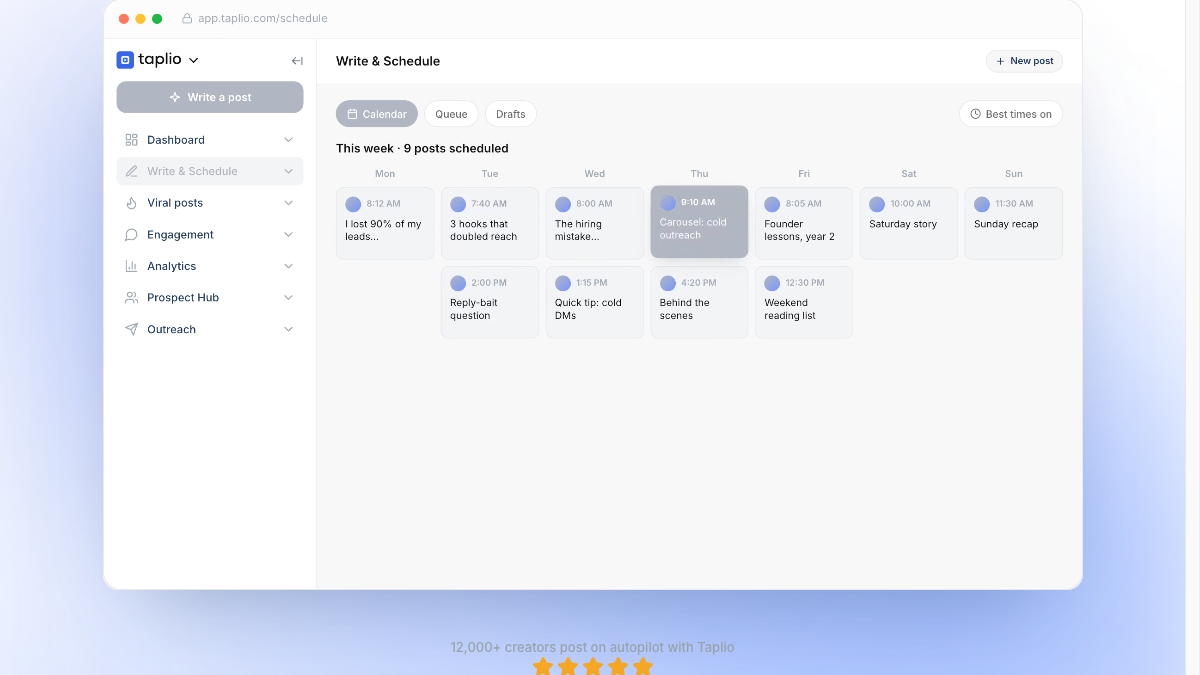This screenshot has width=1200, height=675.
Task: Open Outreach in the sidebar
Action: [210, 329]
